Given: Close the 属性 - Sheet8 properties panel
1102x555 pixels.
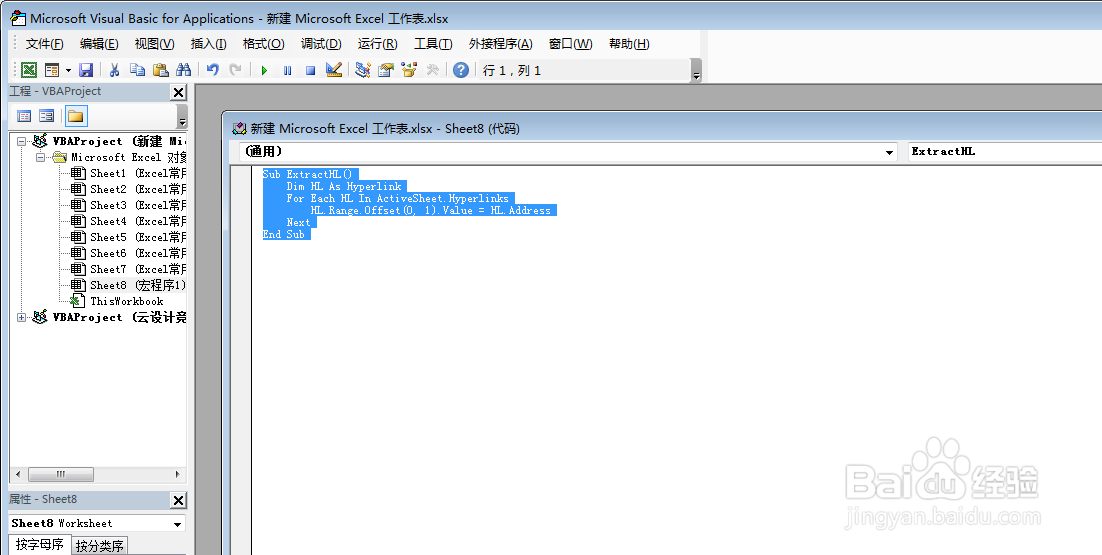Looking at the screenshot, I should [x=179, y=500].
